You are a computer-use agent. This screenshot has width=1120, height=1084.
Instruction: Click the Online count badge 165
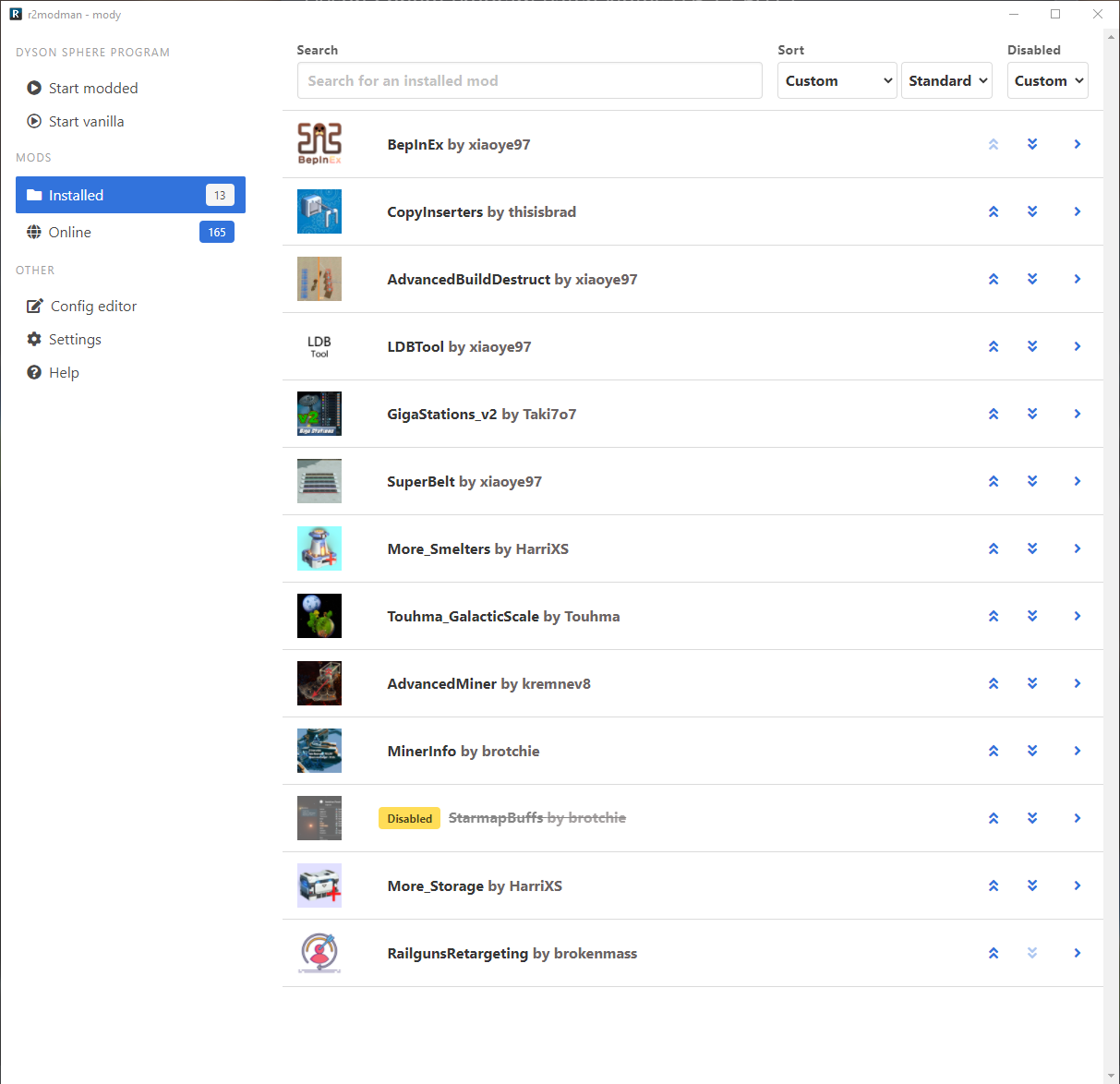point(217,232)
